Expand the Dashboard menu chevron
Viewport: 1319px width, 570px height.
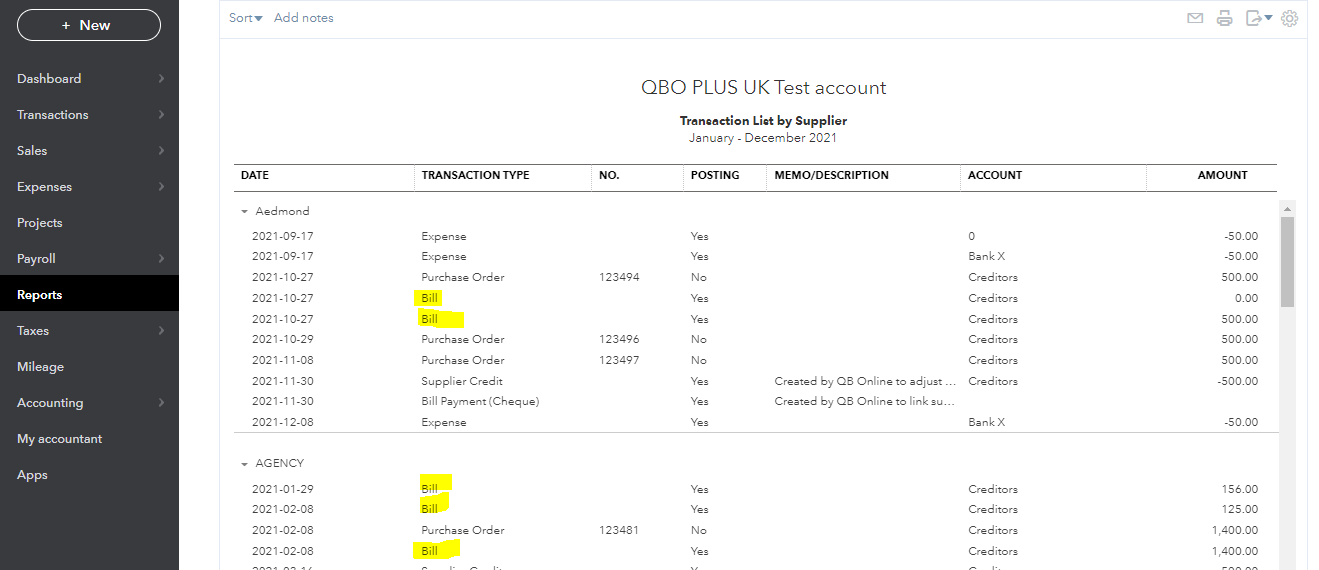161,79
